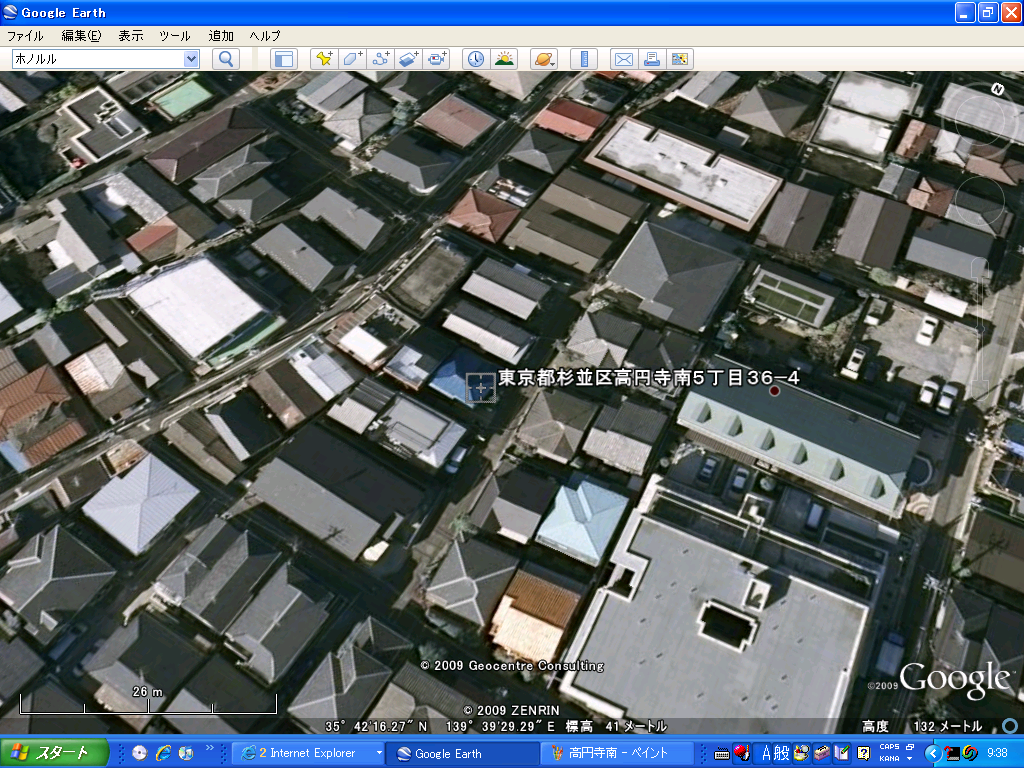Screen dimensions: 1024x768
Task: Email the current view
Action: pyautogui.click(x=624, y=59)
